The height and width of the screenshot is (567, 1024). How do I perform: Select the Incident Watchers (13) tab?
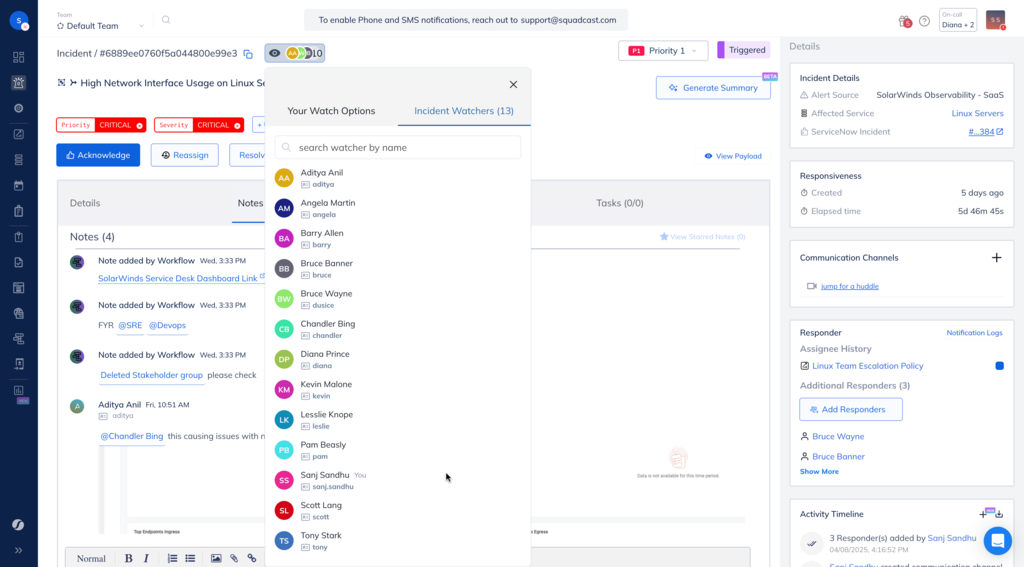point(464,110)
